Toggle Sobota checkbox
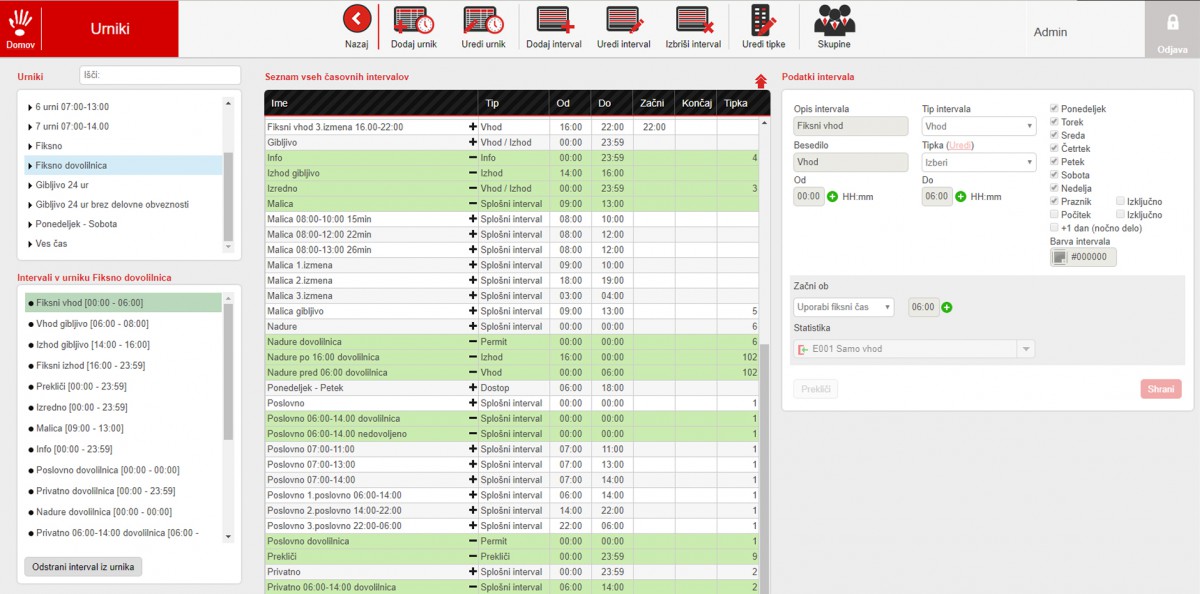1200x594 pixels. [x=1054, y=175]
